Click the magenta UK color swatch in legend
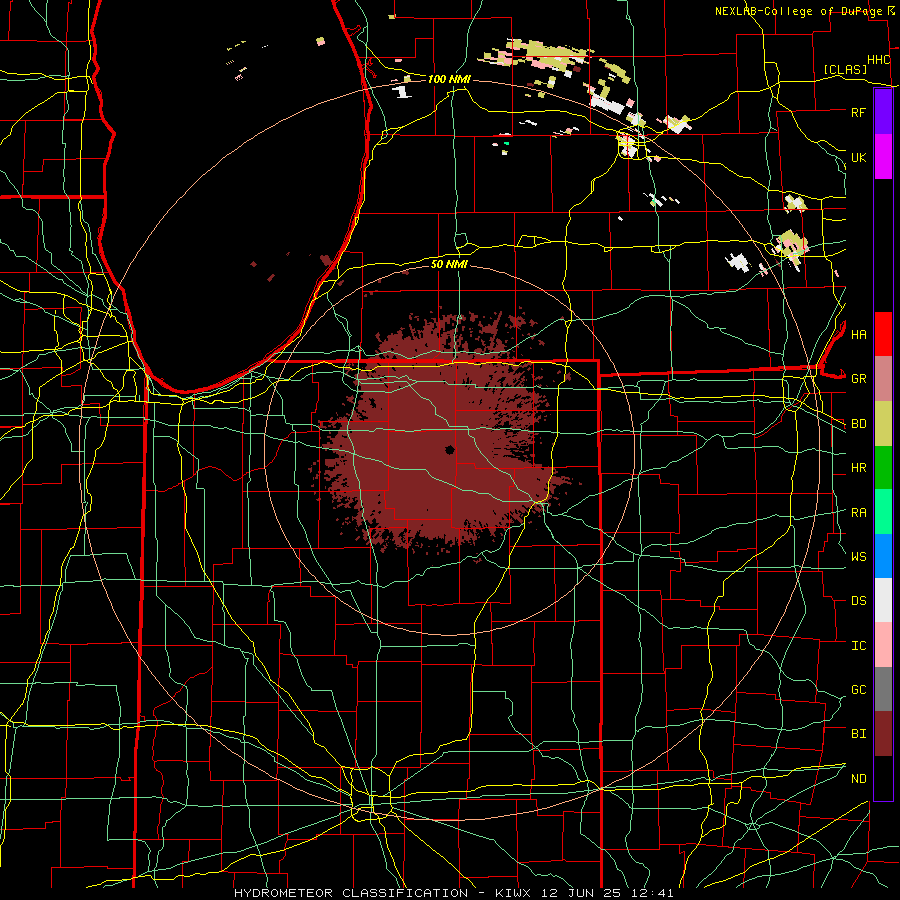 pyautogui.click(x=883, y=157)
